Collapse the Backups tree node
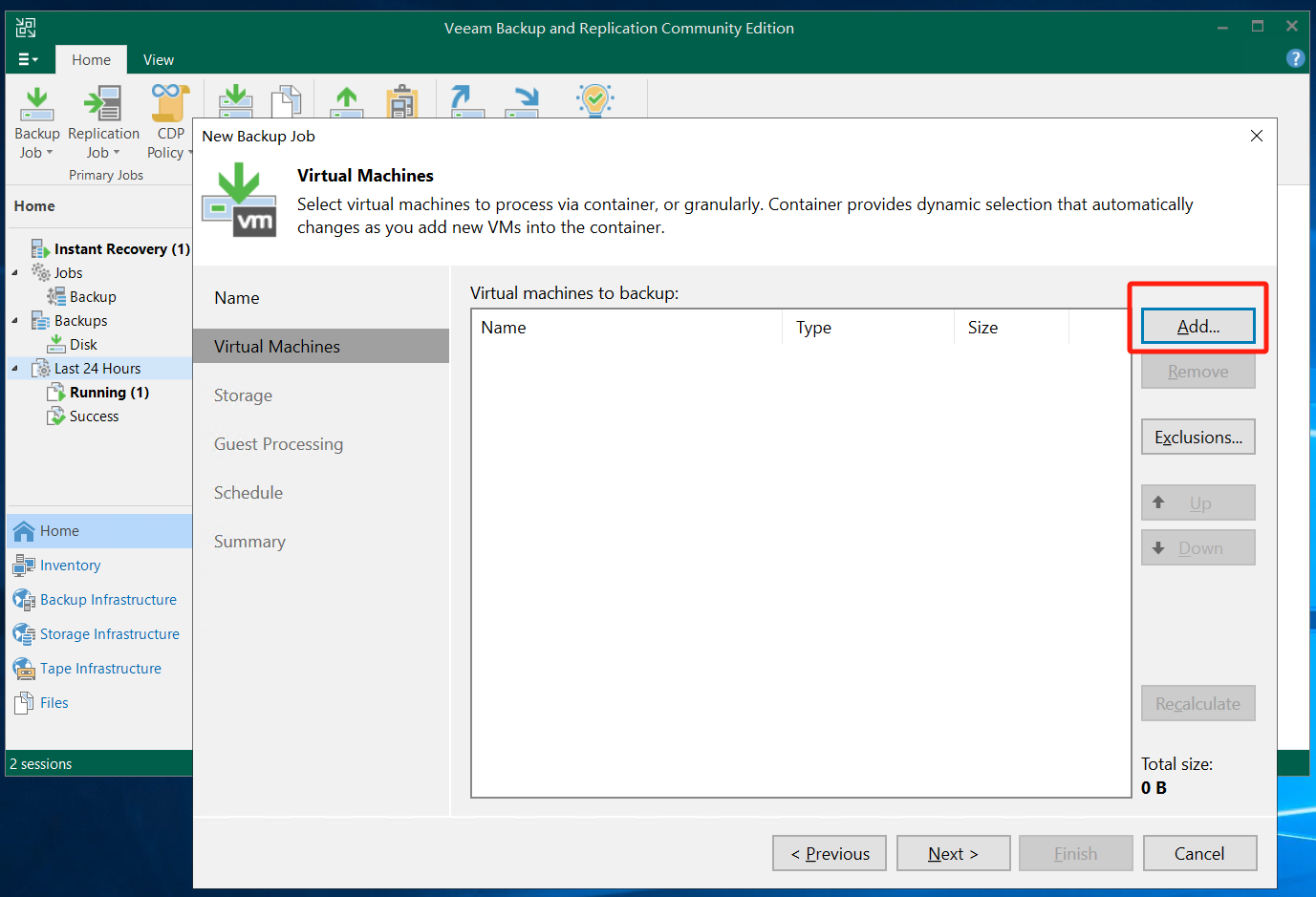Screen dimensions: 1316x897 tap(14, 320)
